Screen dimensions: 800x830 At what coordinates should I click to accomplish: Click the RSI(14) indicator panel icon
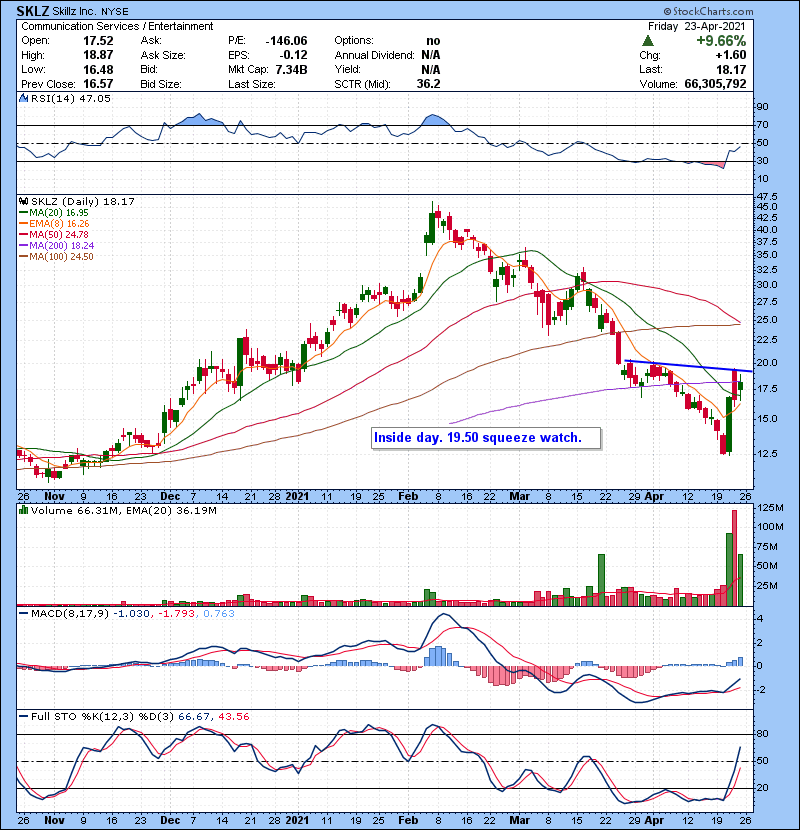(x=23, y=98)
